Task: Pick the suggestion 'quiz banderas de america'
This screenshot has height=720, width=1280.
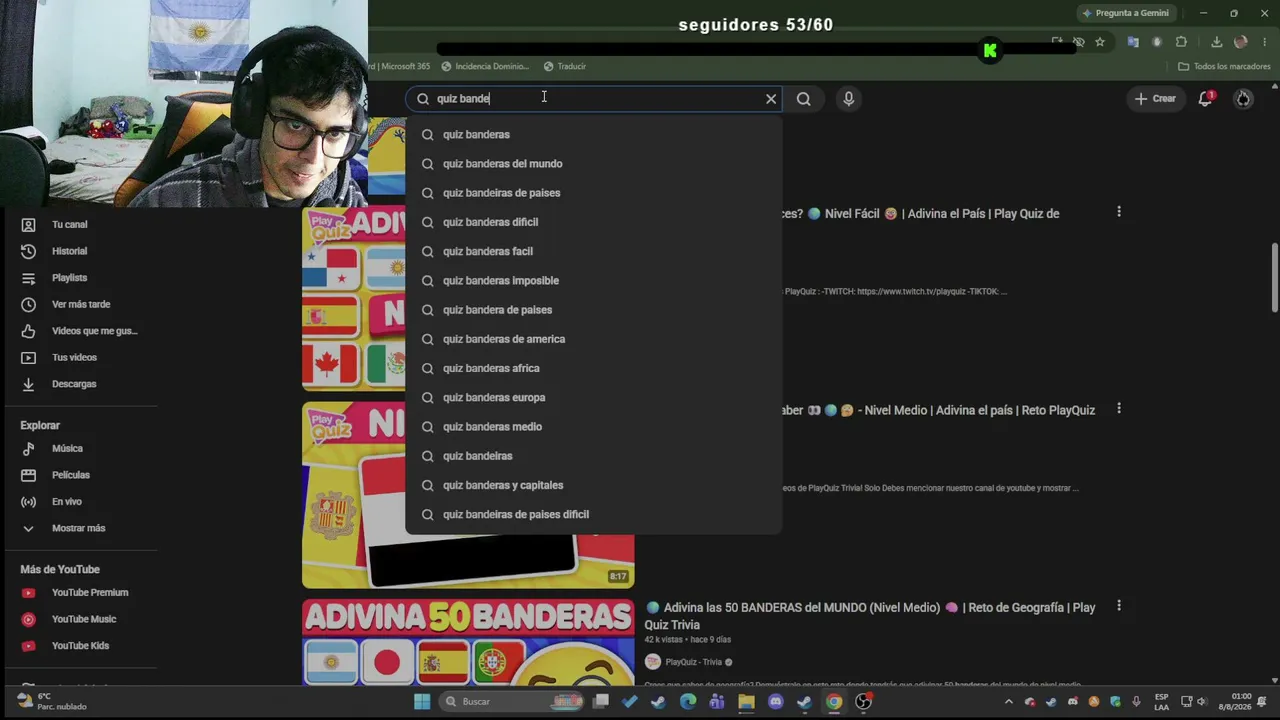Action: (593, 339)
